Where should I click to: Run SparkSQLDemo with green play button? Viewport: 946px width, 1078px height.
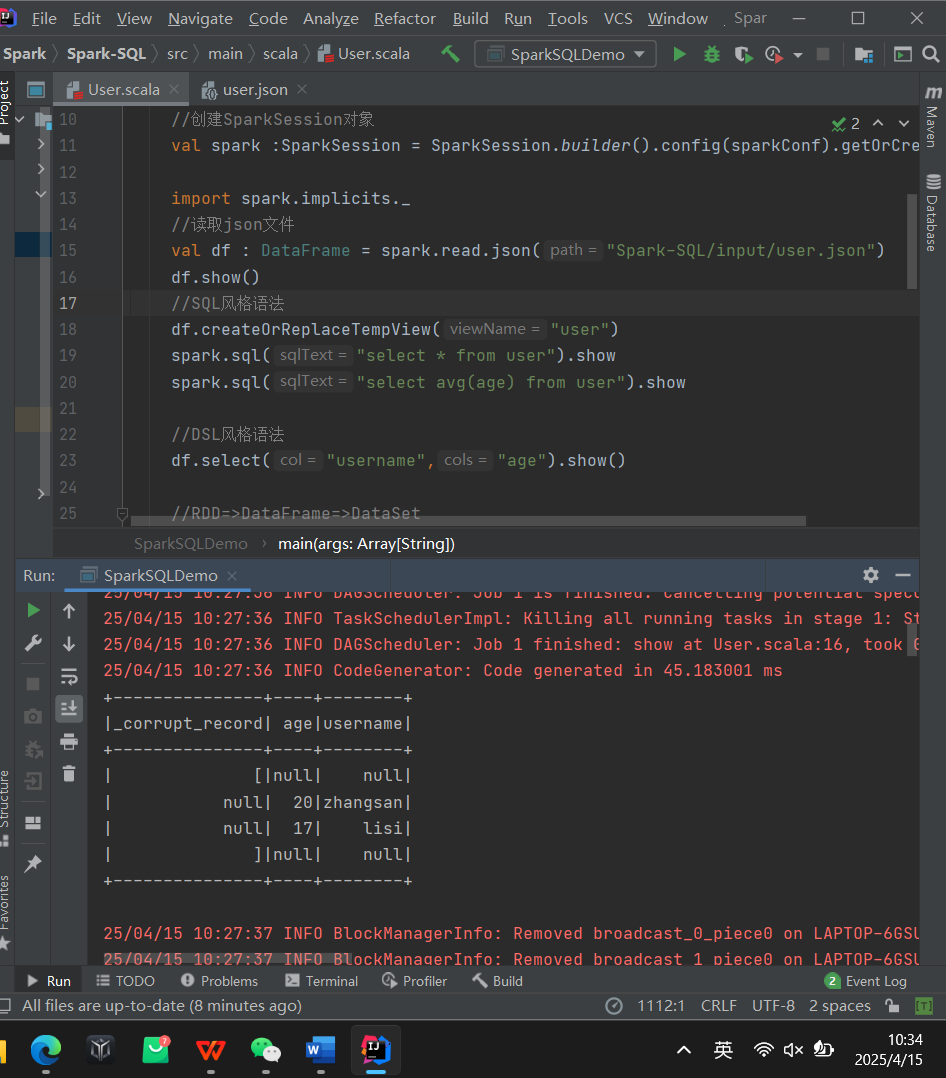679,54
